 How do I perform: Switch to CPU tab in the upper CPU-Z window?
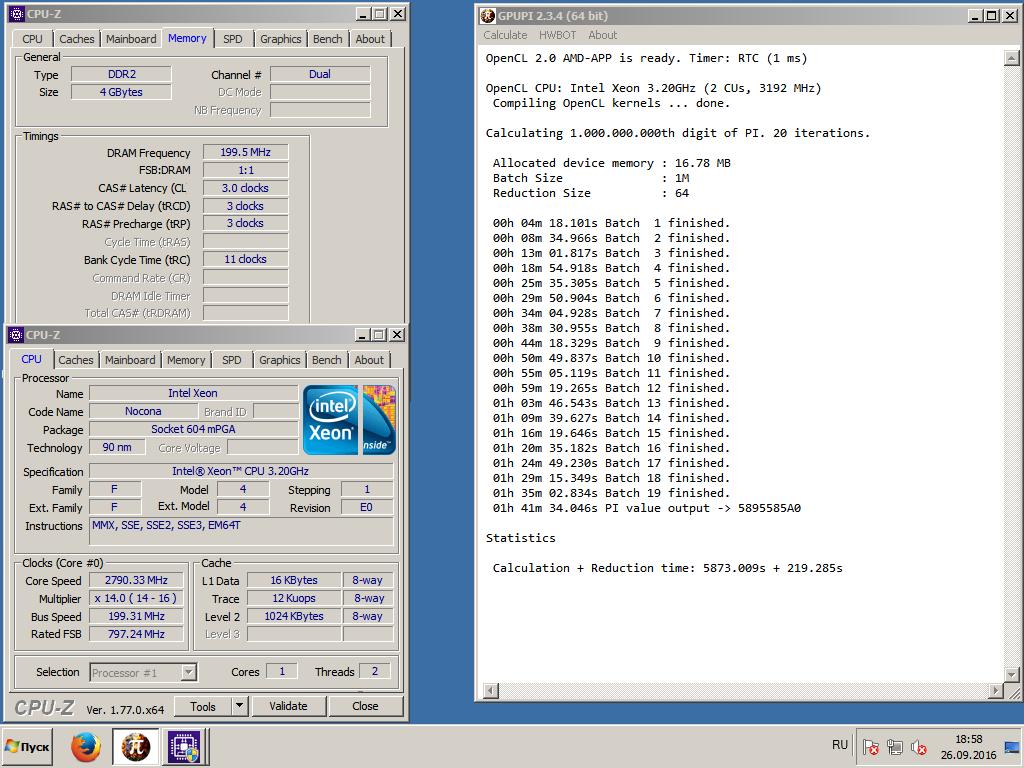point(32,39)
